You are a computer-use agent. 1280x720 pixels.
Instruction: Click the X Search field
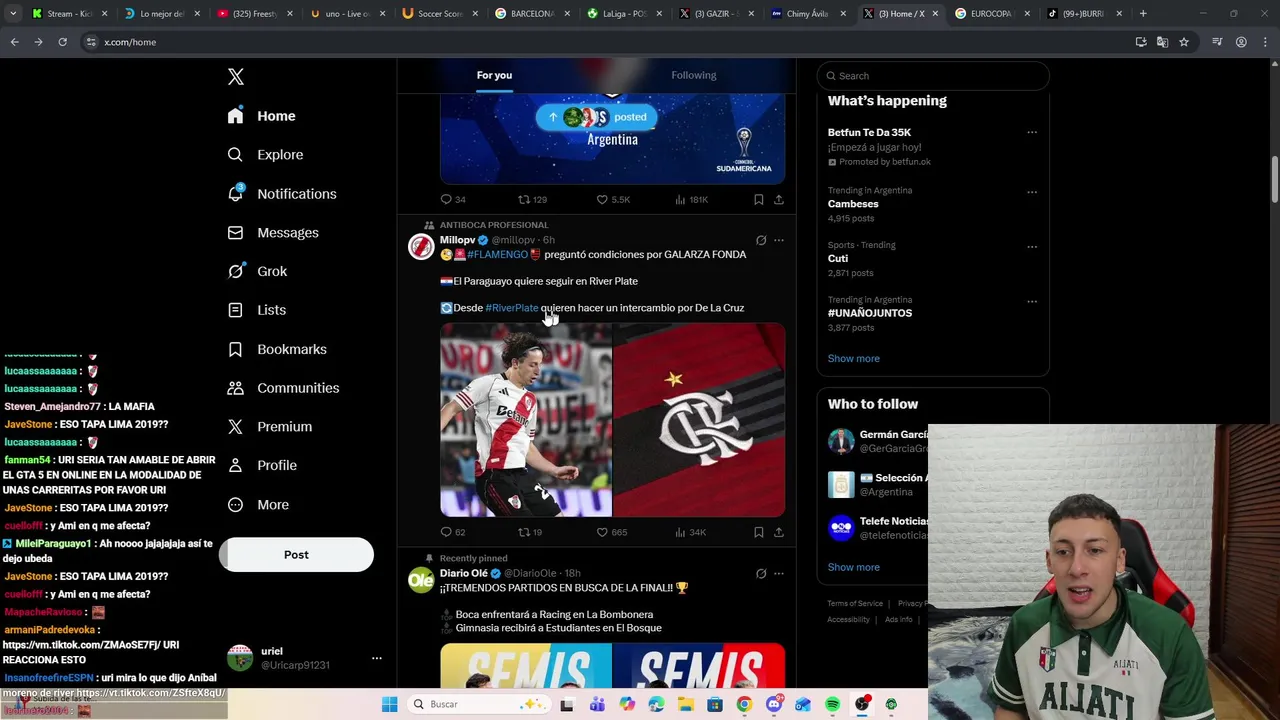(933, 76)
